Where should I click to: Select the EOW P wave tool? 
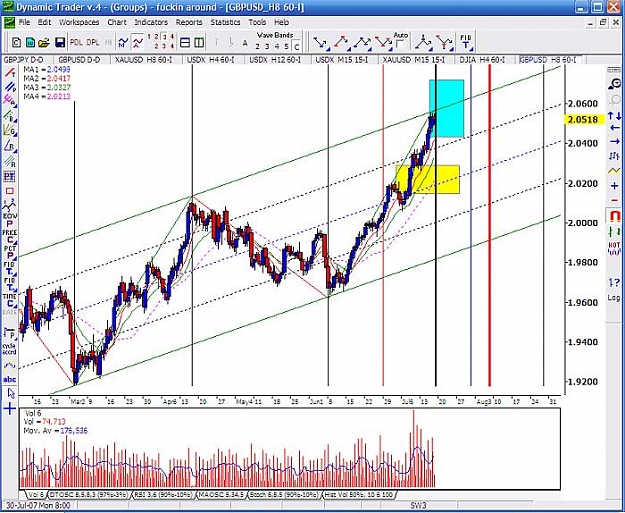point(10,220)
